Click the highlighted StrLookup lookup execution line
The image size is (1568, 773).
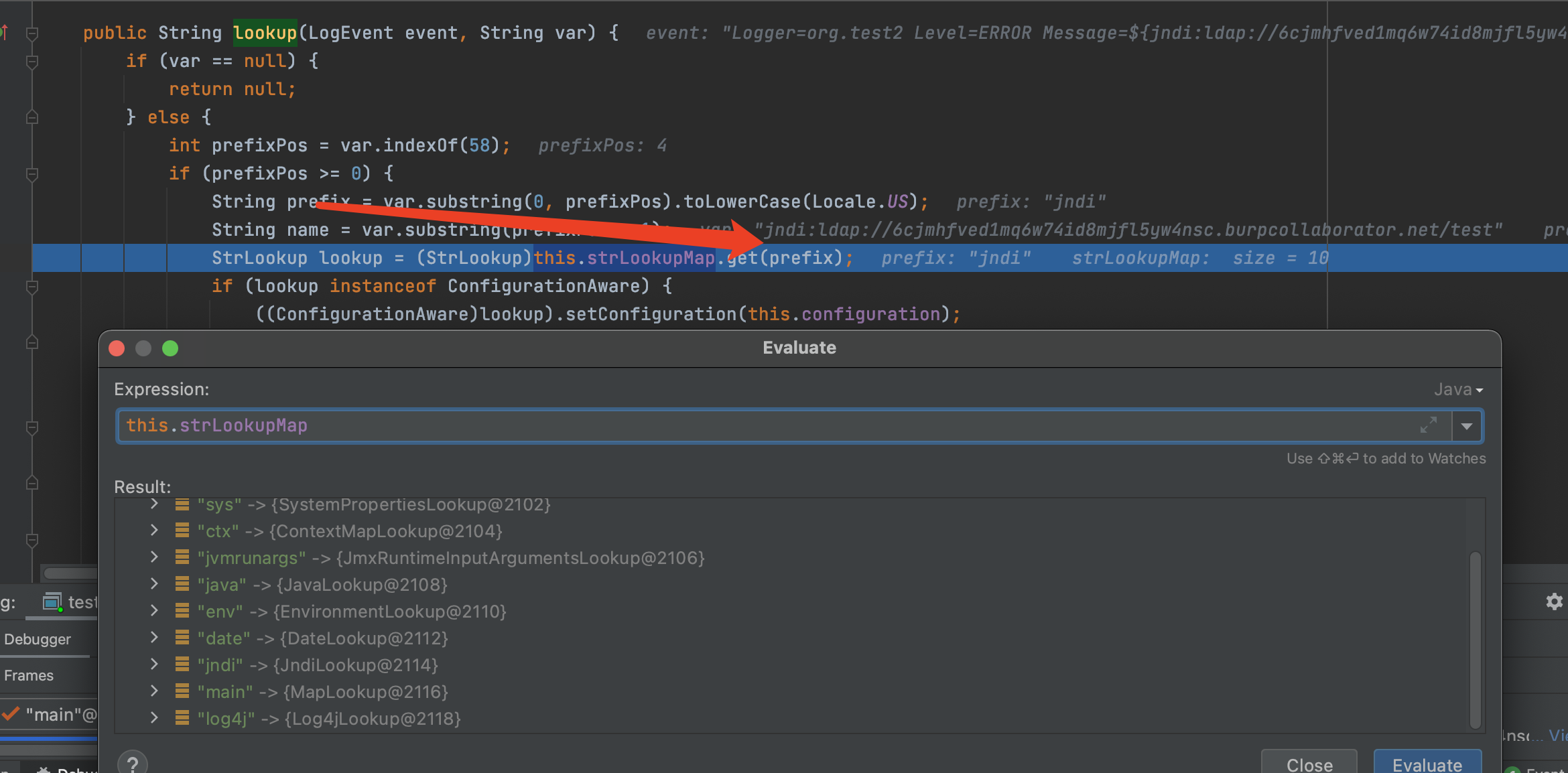click(x=800, y=258)
